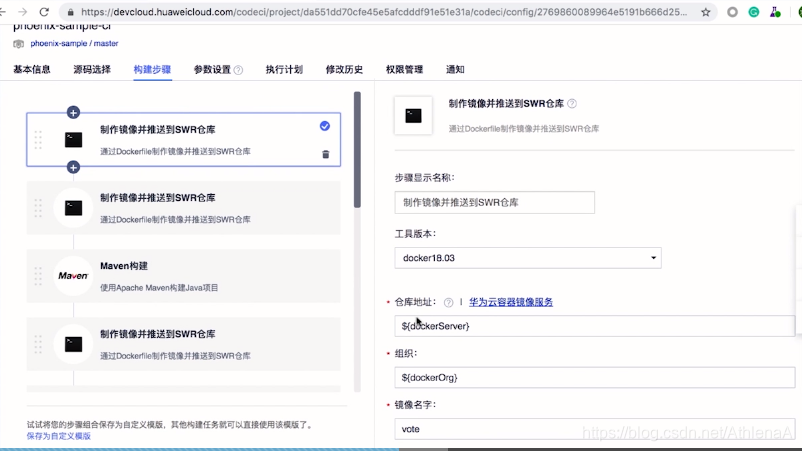Viewport: 802px width, 451px height.
Task: Click the repository icon beside phoenix-sample / master
Action: [18, 44]
